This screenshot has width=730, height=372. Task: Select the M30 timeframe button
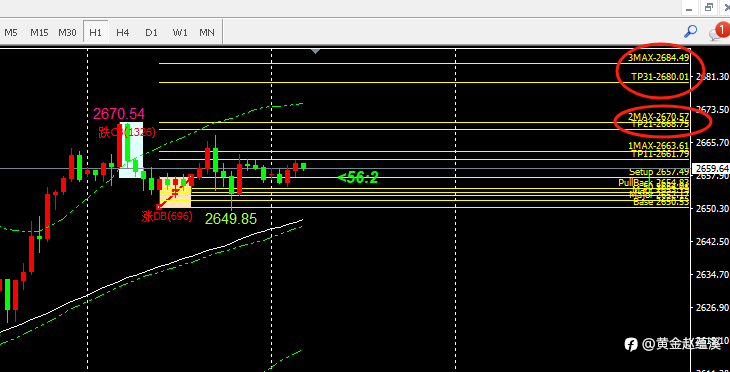67,32
